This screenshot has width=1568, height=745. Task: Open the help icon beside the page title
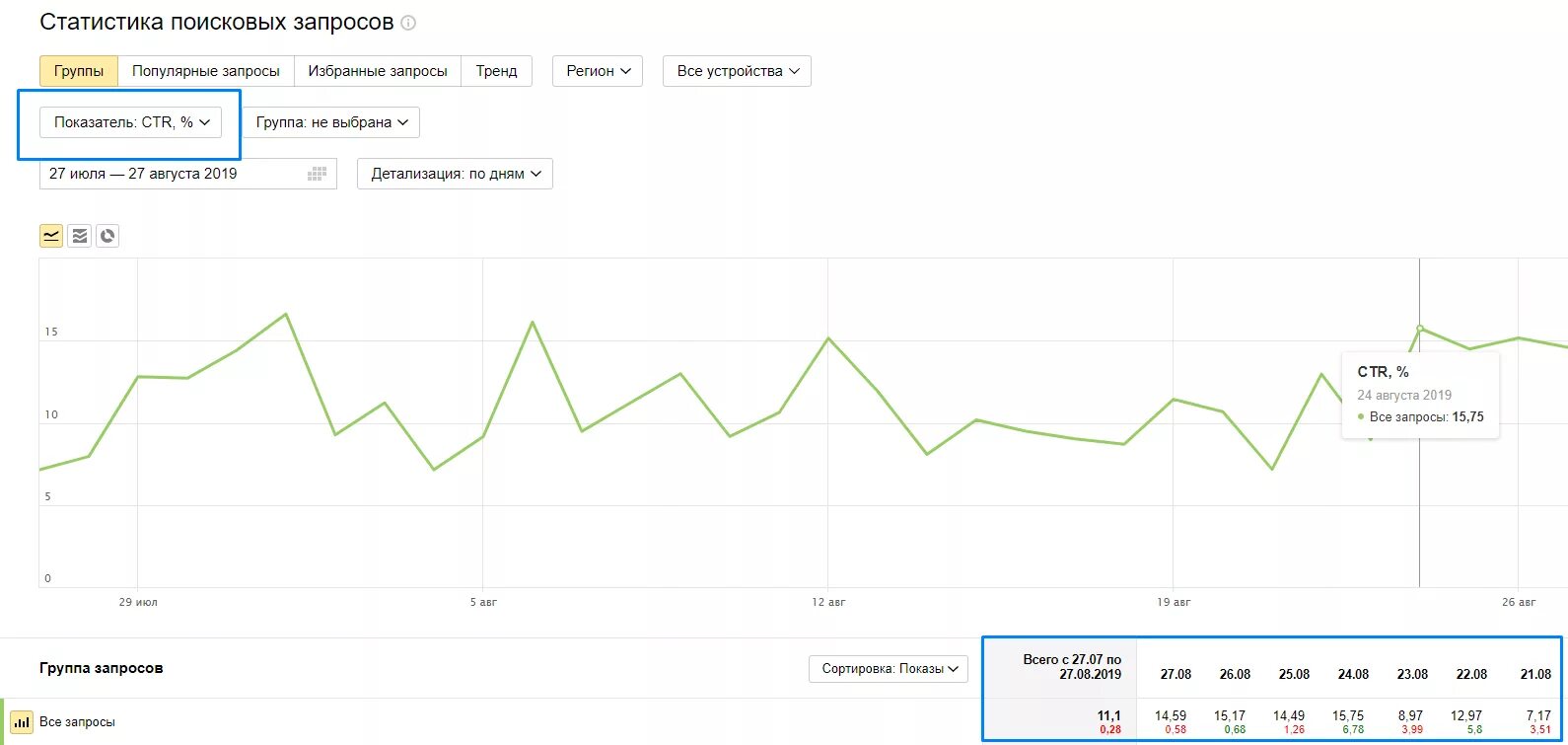tap(408, 23)
